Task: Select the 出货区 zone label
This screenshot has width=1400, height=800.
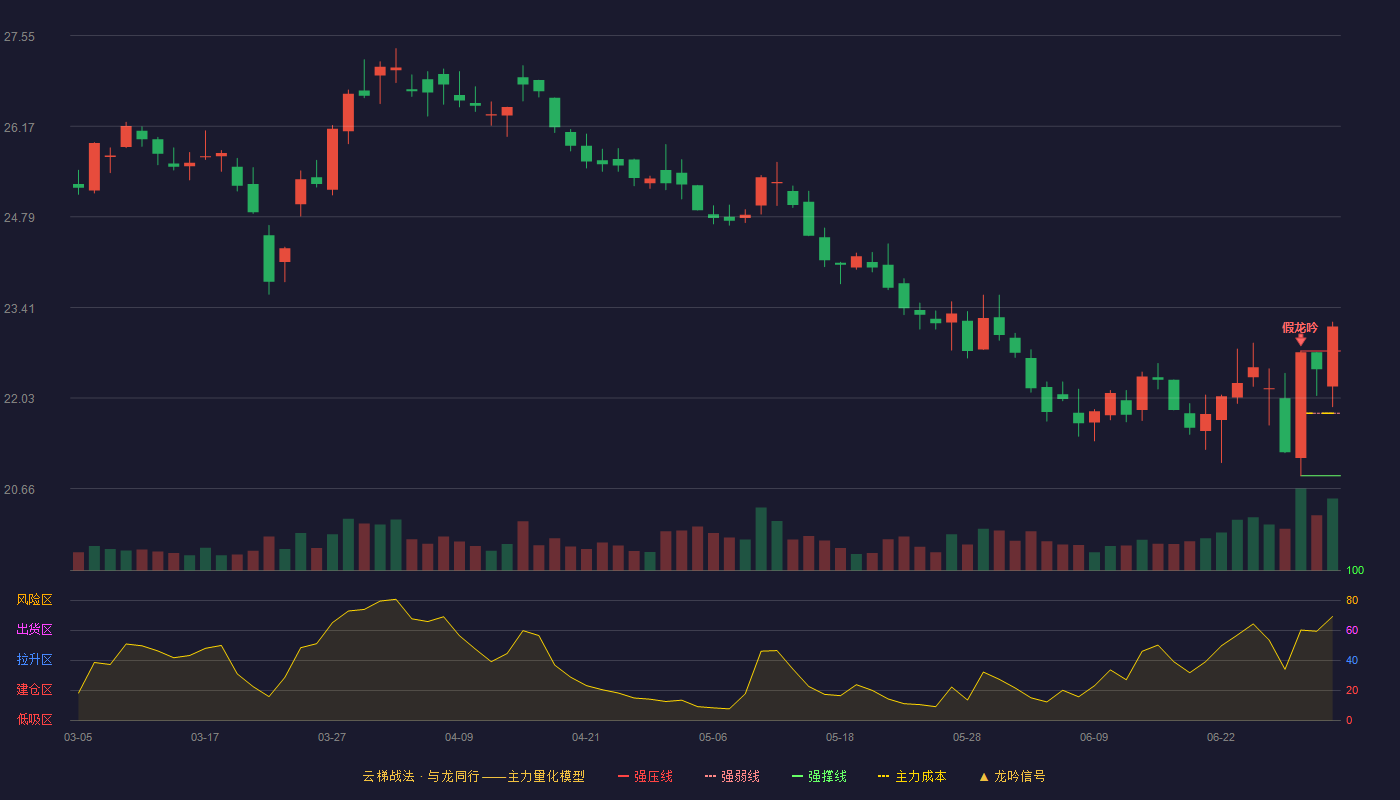Action: [x=34, y=630]
